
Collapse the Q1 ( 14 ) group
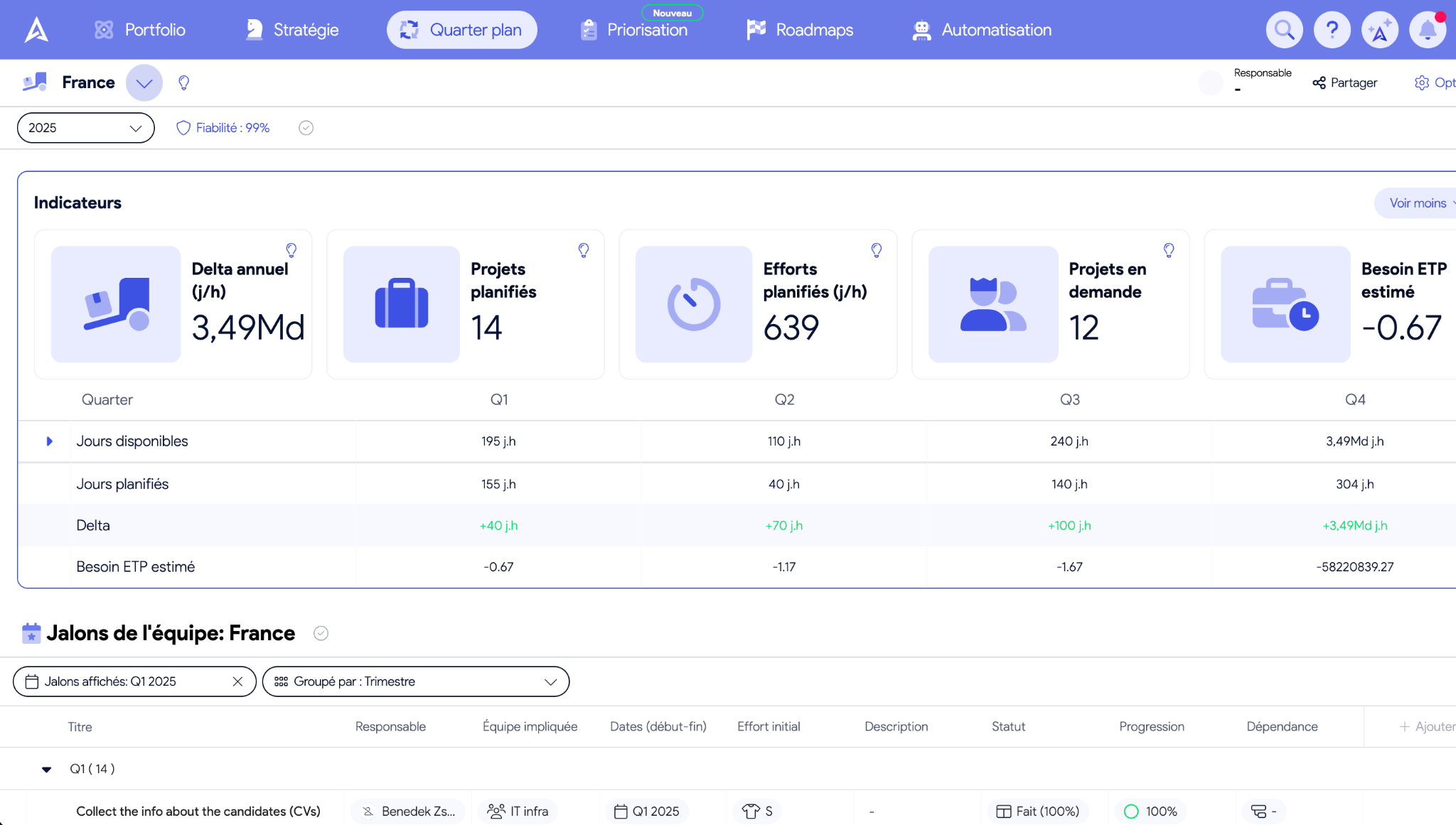click(47, 769)
